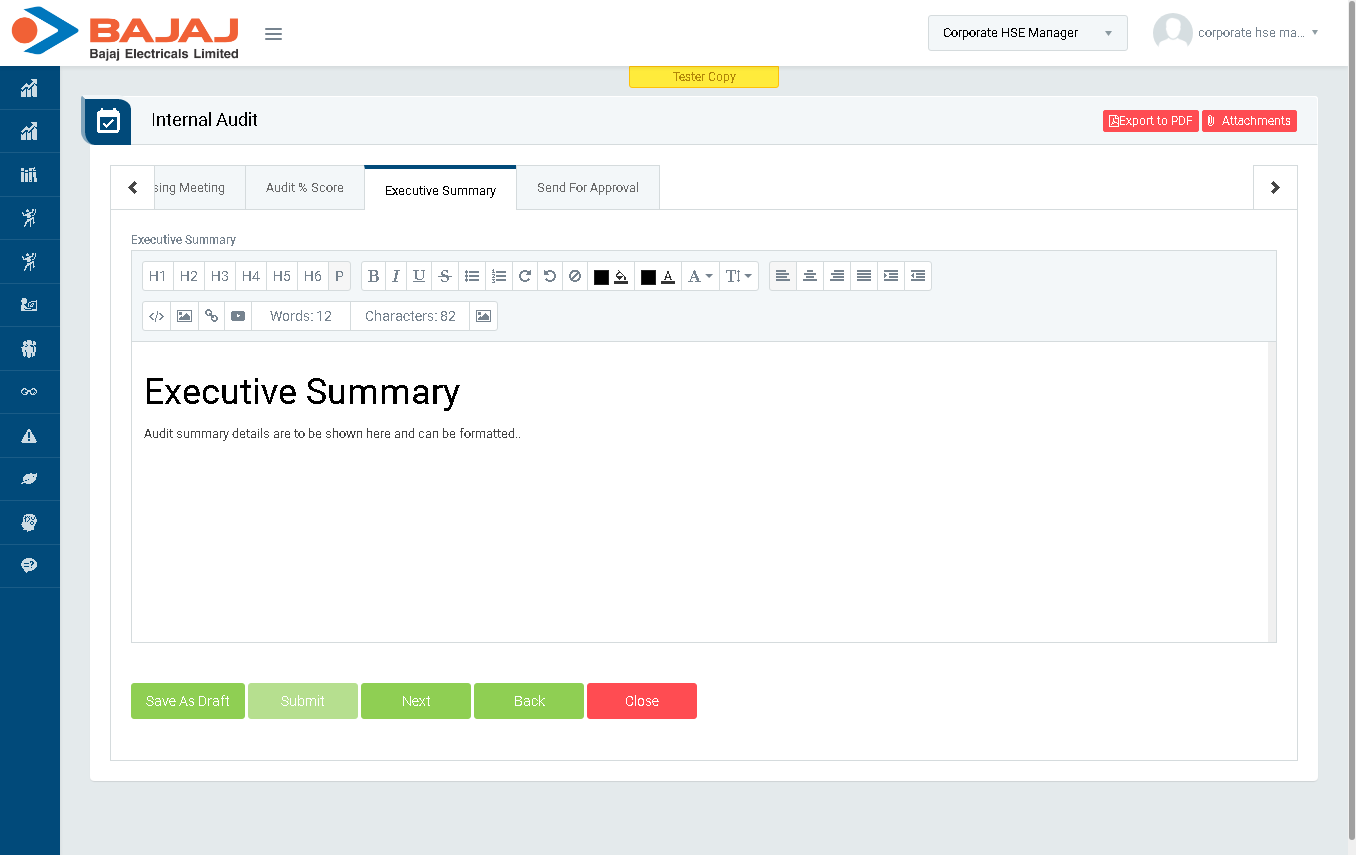Click the Export to PDF button
The width and height of the screenshot is (1356, 855).
click(x=1150, y=121)
